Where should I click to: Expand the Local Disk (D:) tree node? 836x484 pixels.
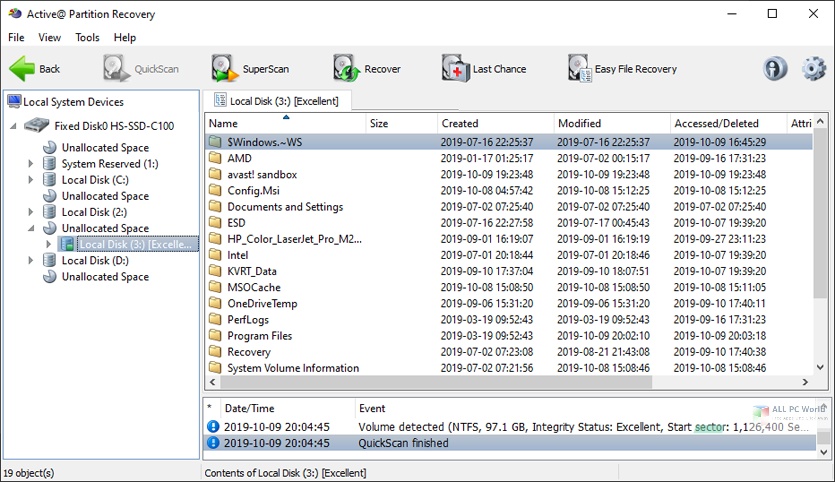click(x=31, y=260)
